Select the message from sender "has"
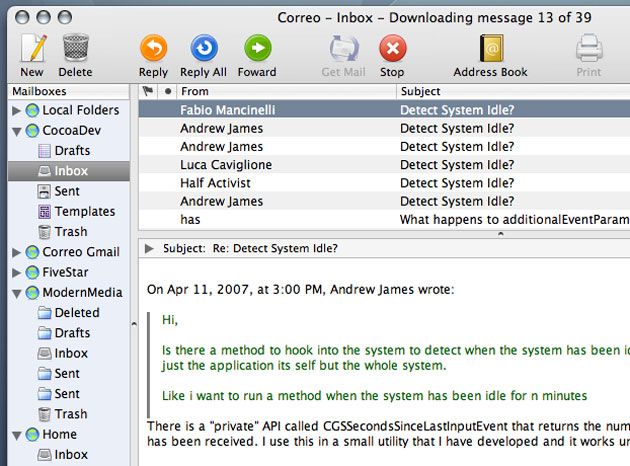This screenshot has width=630, height=466. point(385,219)
